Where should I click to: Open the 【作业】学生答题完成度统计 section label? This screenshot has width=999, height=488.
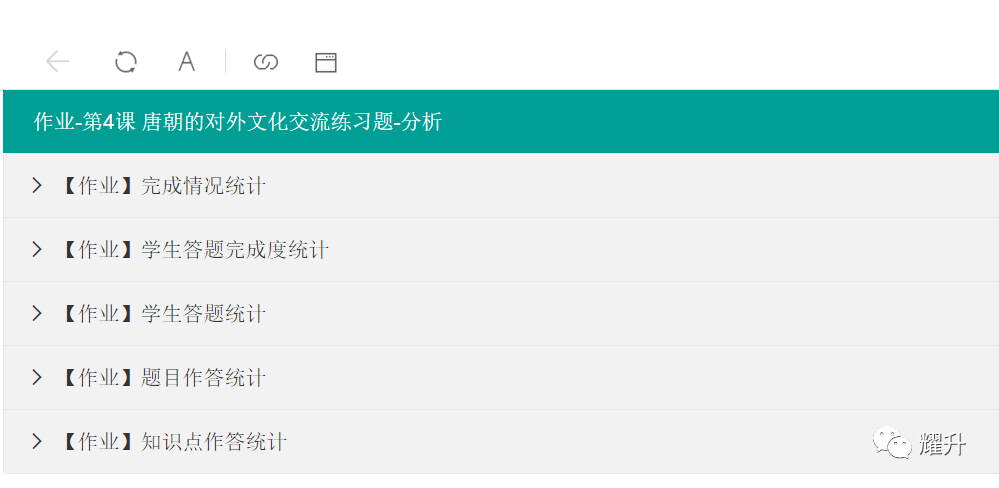click(x=194, y=250)
